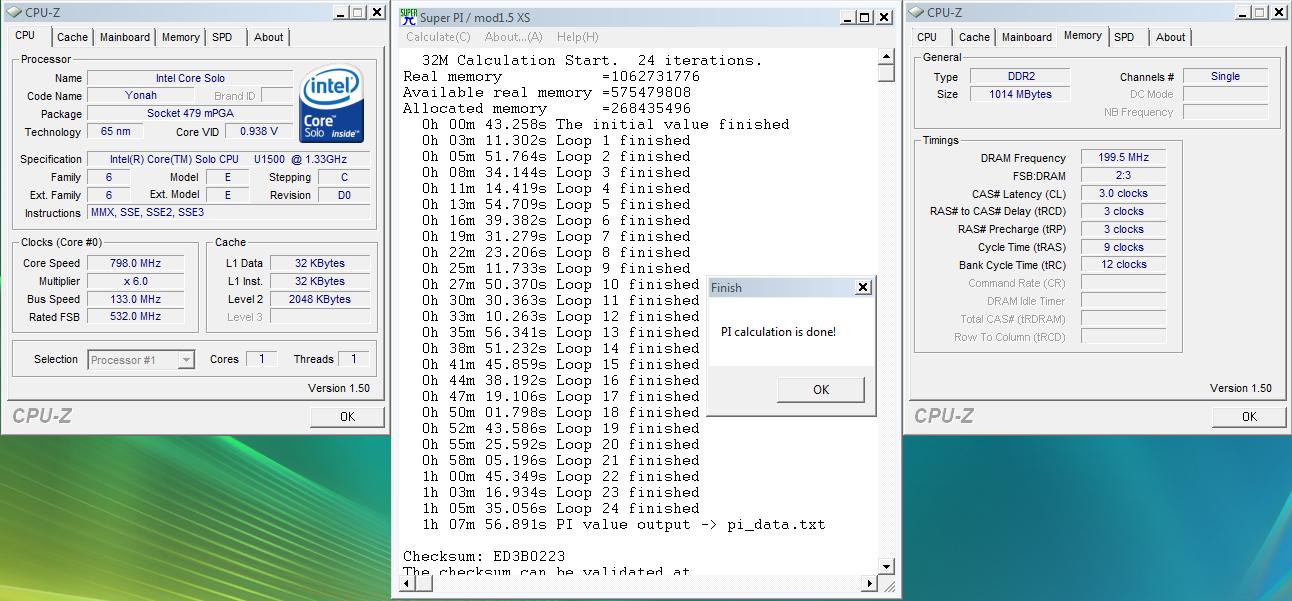Viewport: 1292px width, 601px height.
Task: Click the CPU-Z app icon in left window title
Action: pos(12,12)
